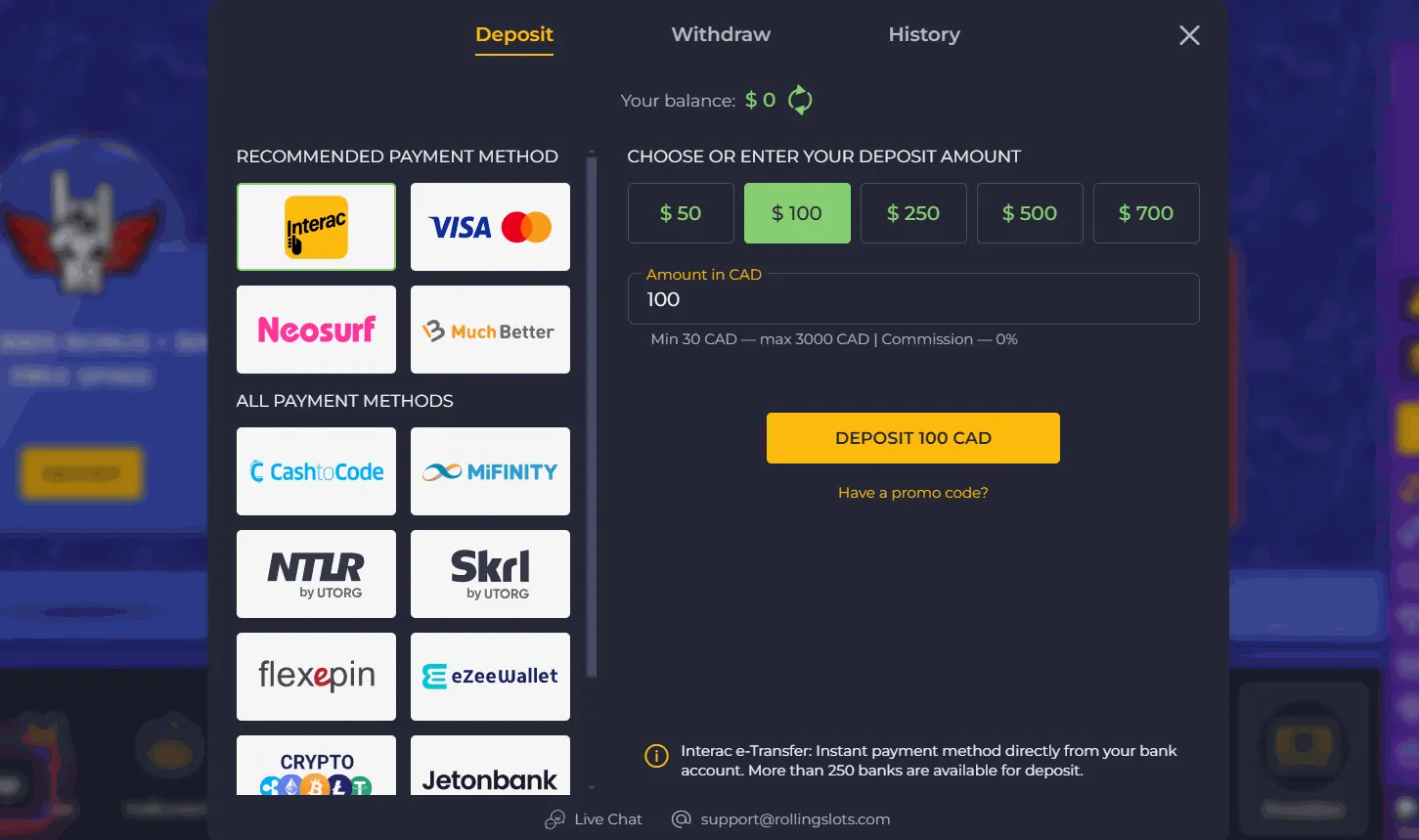Select eZeeWallet payment tile
The image size is (1419, 840).
(x=490, y=677)
